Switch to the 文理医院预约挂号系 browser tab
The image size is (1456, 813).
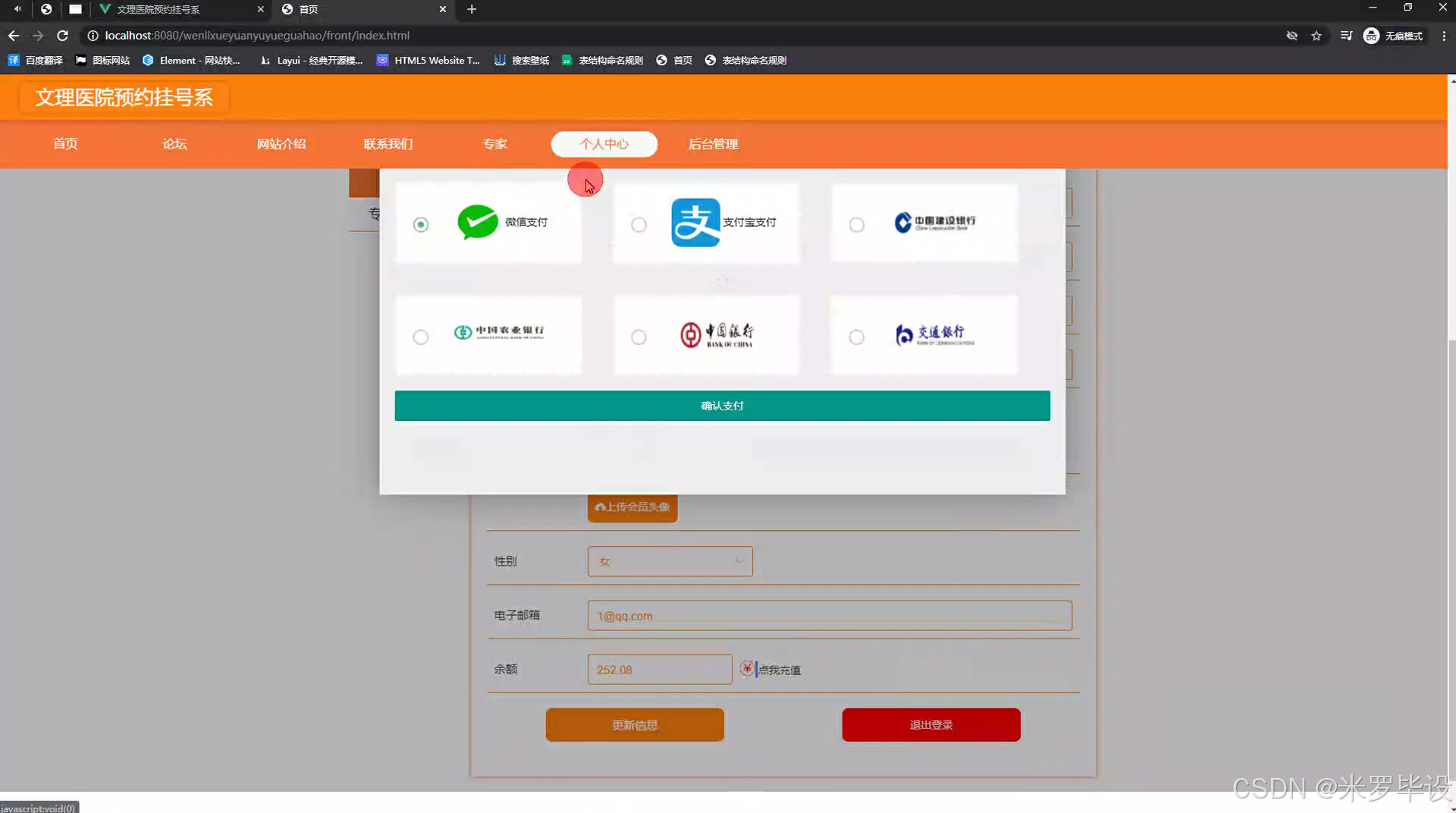pos(180,9)
